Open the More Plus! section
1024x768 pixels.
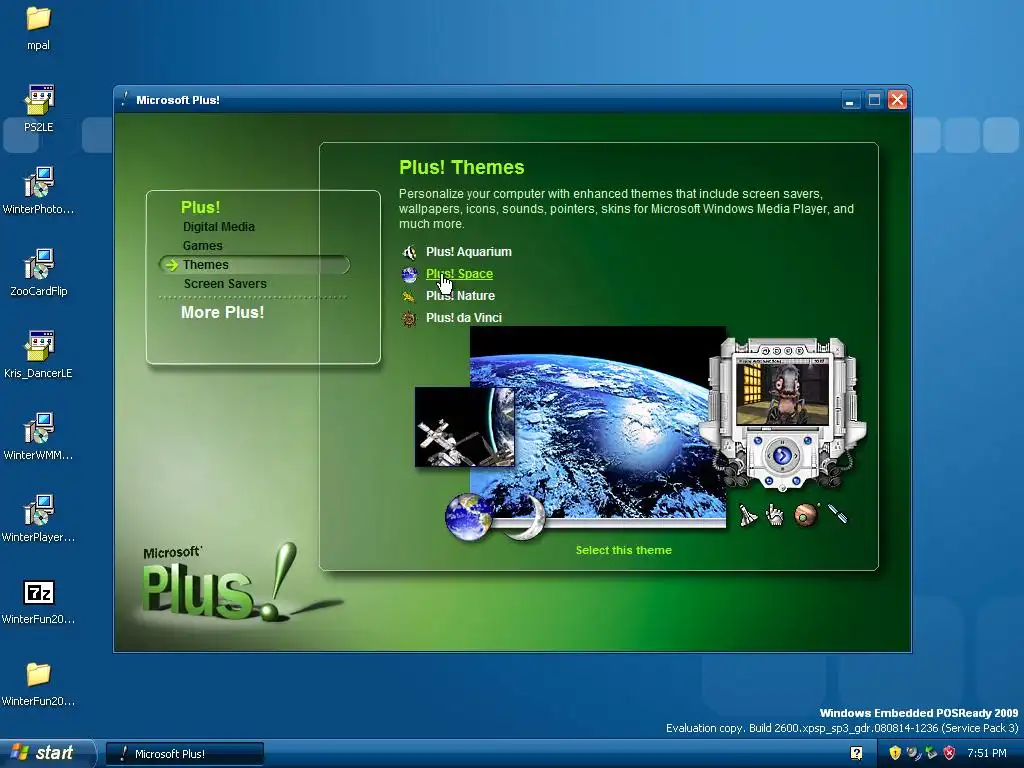coord(223,312)
